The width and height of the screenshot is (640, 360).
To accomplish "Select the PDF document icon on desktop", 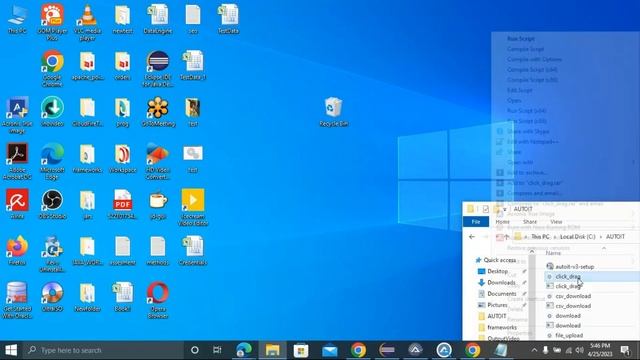I will [122, 204].
